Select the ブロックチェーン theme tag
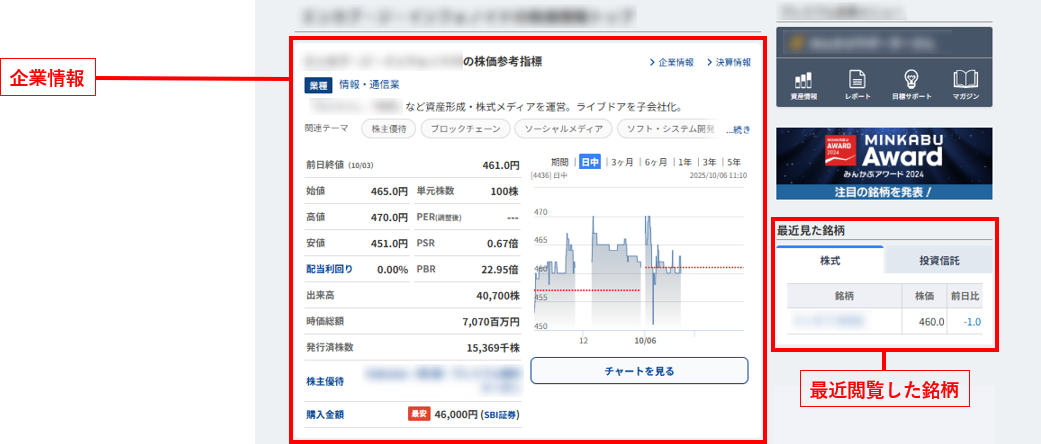 465,129
